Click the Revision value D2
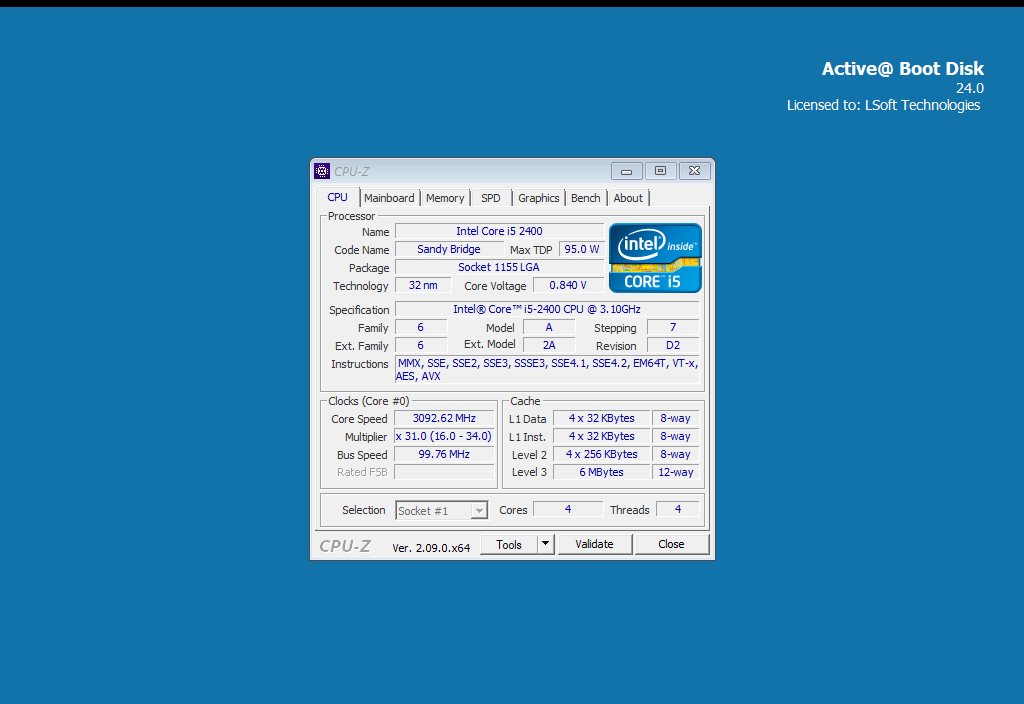 (673, 345)
